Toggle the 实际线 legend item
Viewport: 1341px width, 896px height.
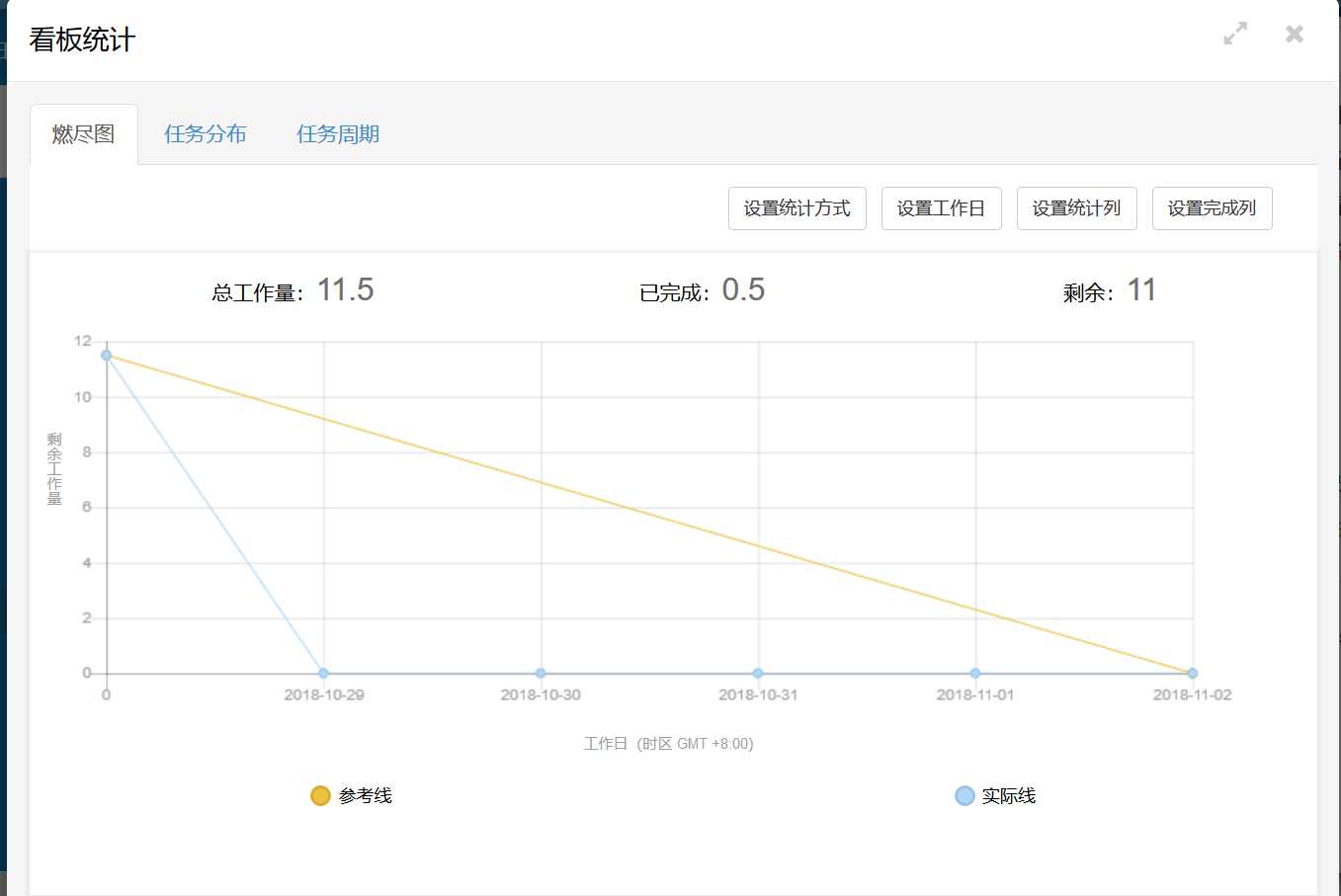click(995, 796)
